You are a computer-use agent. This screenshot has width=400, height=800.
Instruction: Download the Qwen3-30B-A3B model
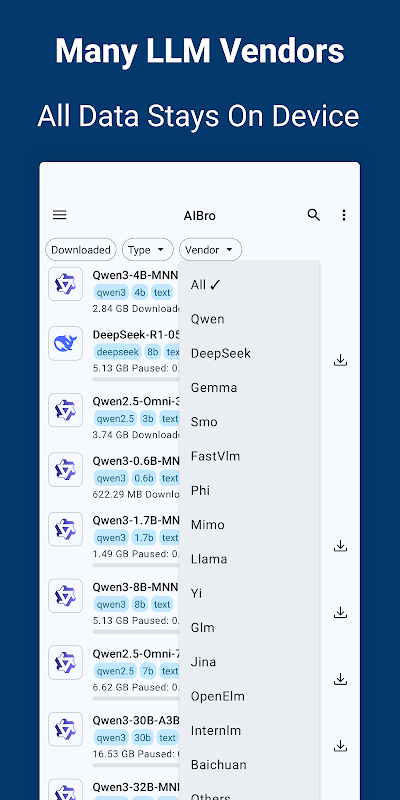(340, 746)
